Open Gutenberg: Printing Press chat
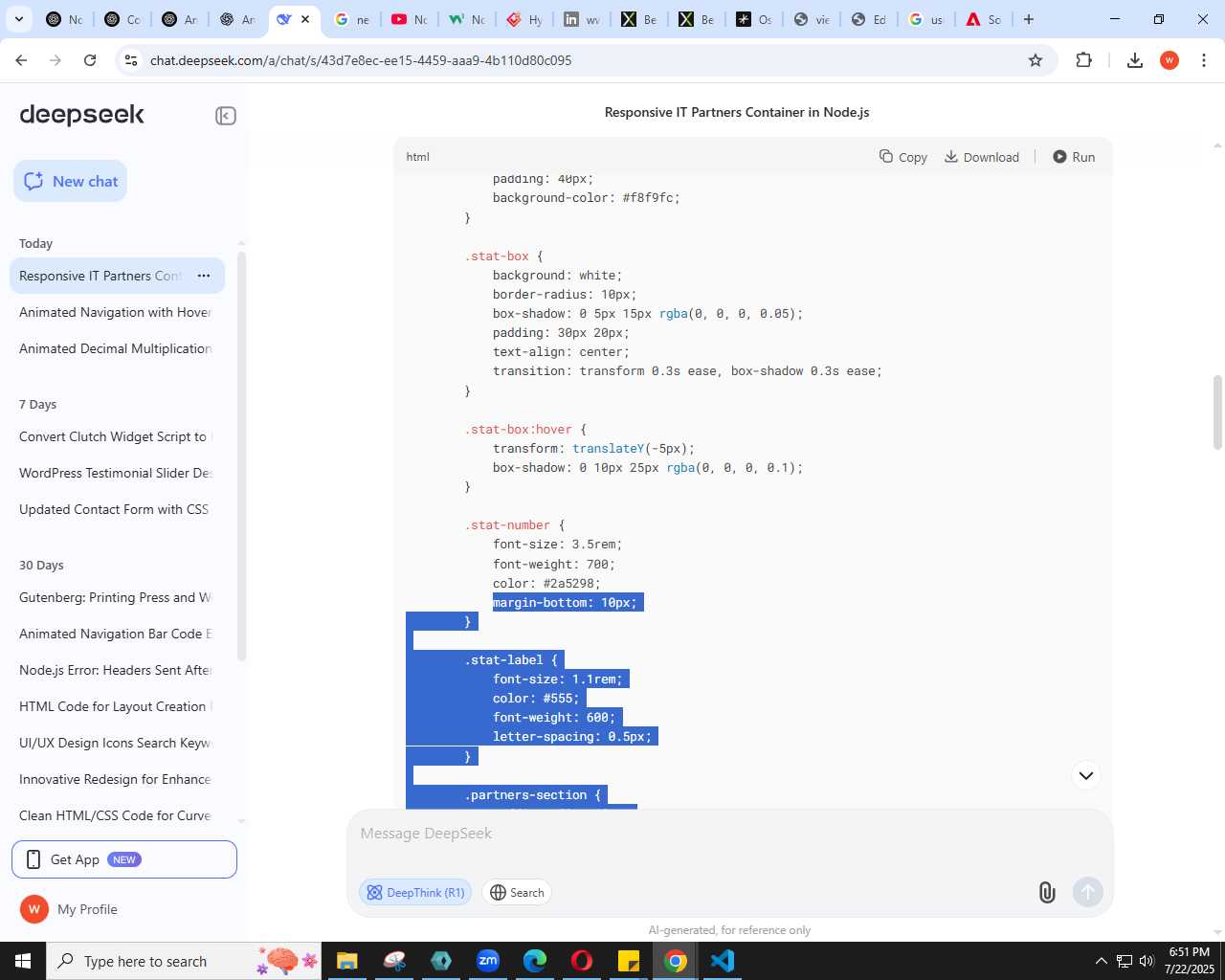The height and width of the screenshot is (980, 1225). point(117,597)
